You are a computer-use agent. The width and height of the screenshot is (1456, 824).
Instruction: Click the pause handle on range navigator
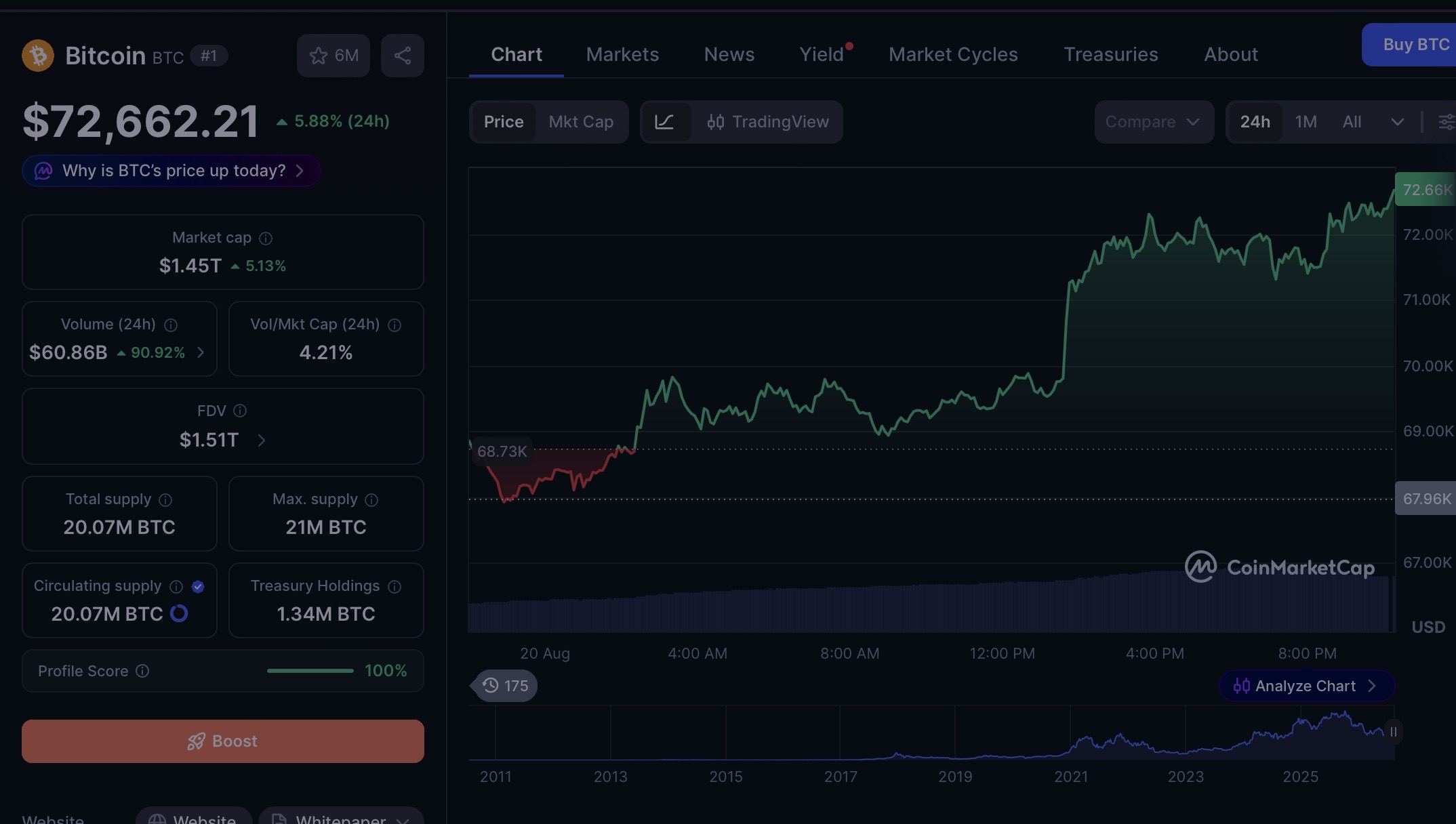tap(1394, 732)
